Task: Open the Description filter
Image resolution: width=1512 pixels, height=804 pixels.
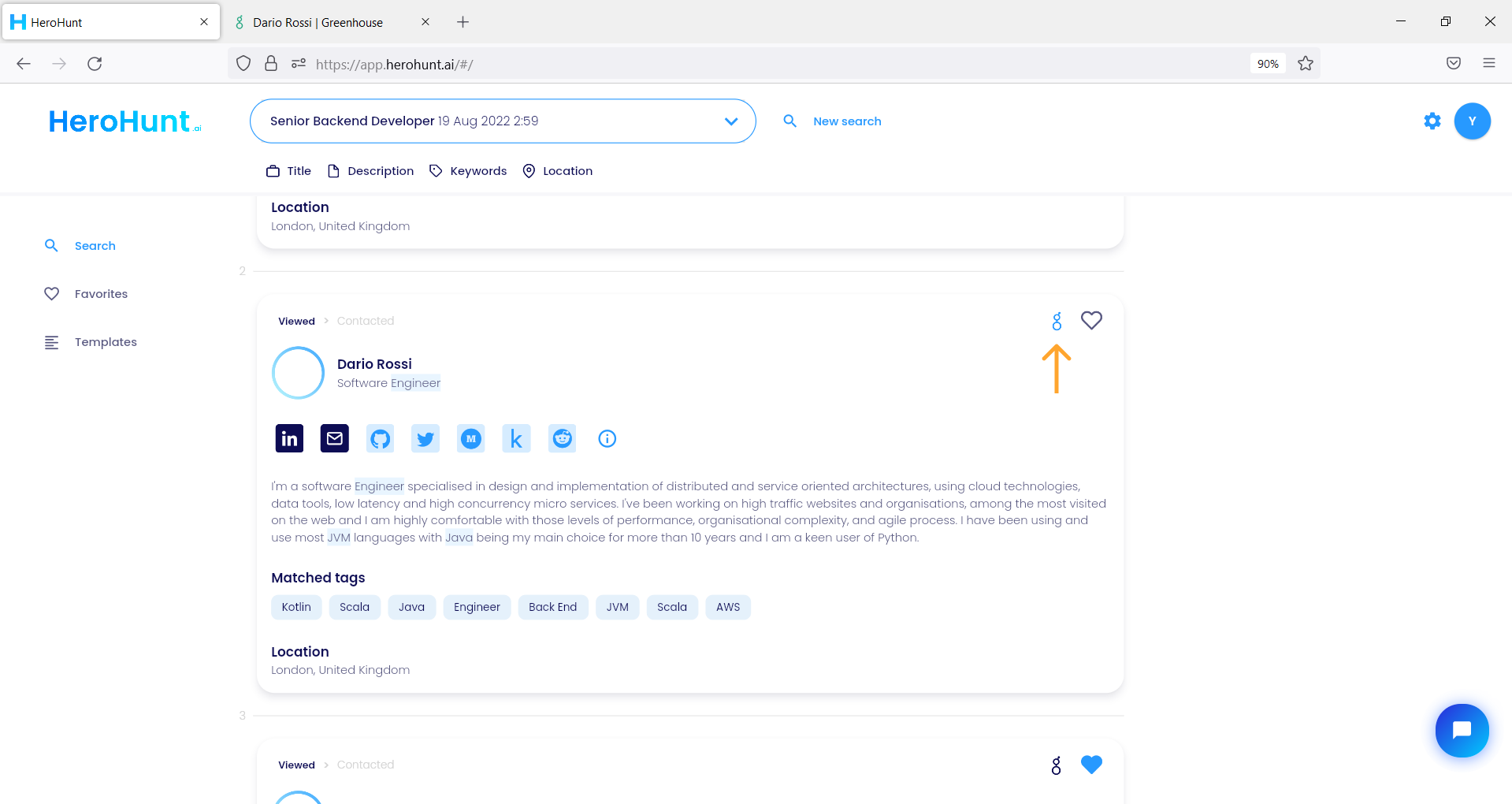Action: click(x=370, y=171)
